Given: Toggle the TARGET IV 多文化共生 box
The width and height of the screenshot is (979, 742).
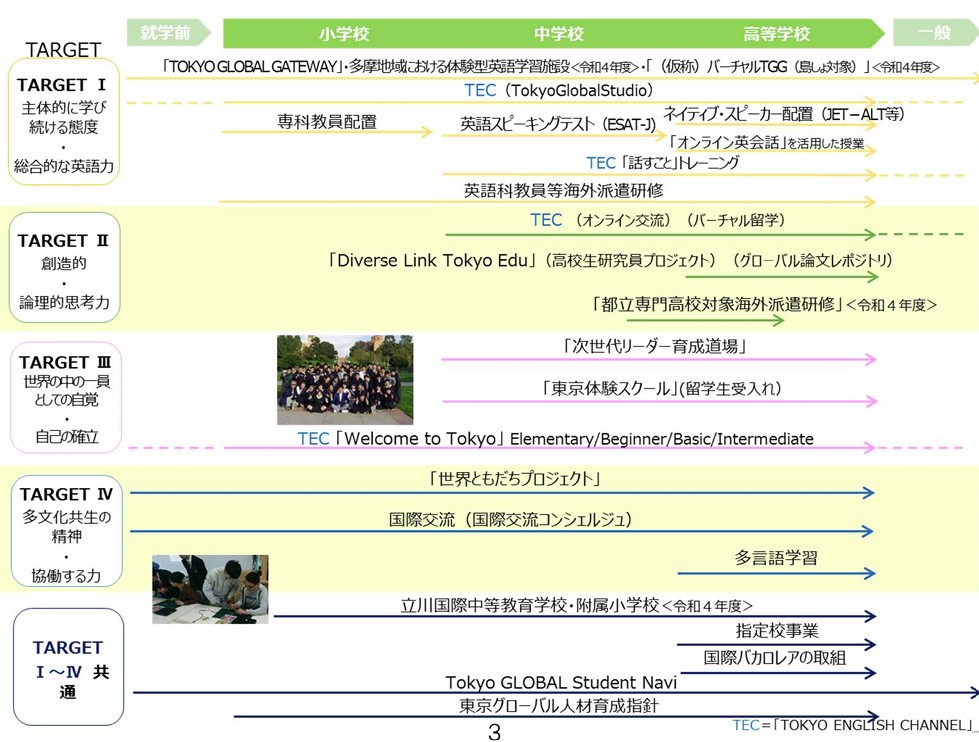Looking at the screenshot, I should pyautogui.click(x=65, y=531).
